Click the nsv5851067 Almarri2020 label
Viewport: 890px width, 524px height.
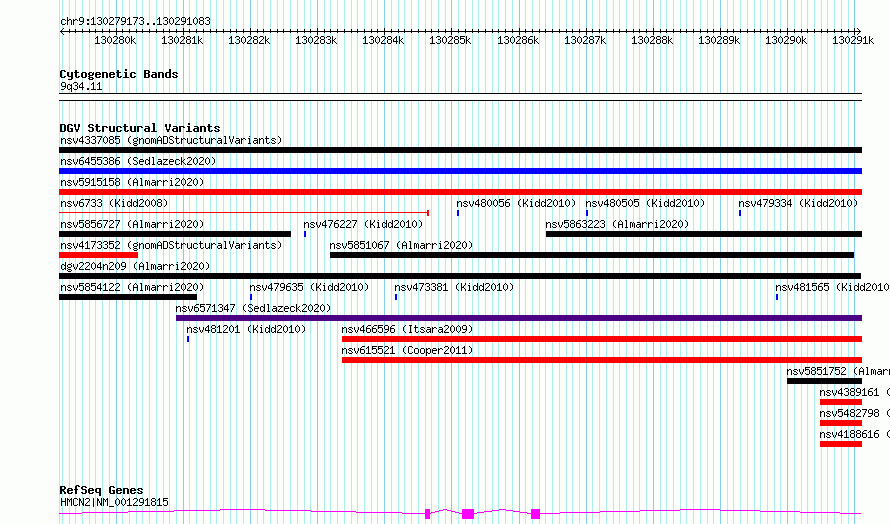point(401,245)
